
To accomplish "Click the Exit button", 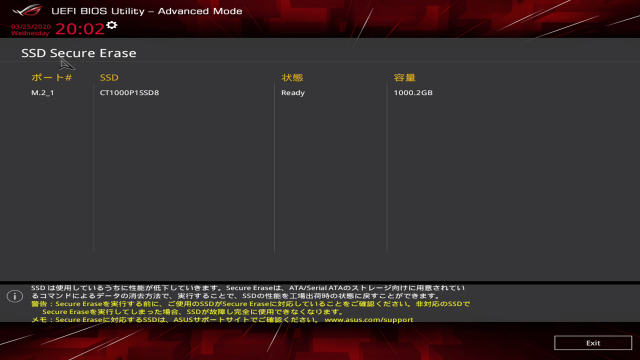I will point(593,343).
